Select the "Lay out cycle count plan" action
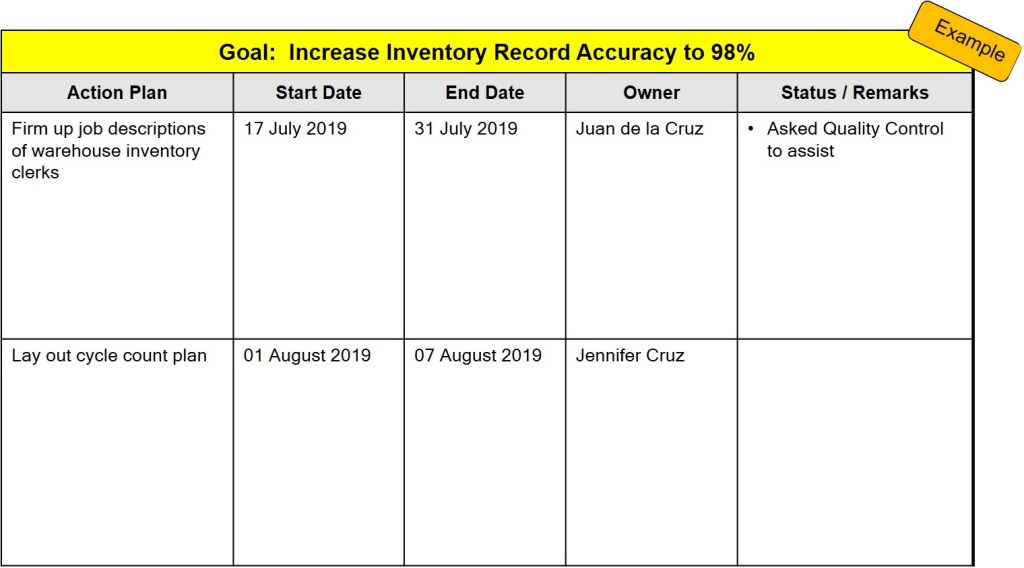This screenshot has height=568, width=1024. click(x=109, y=356)
